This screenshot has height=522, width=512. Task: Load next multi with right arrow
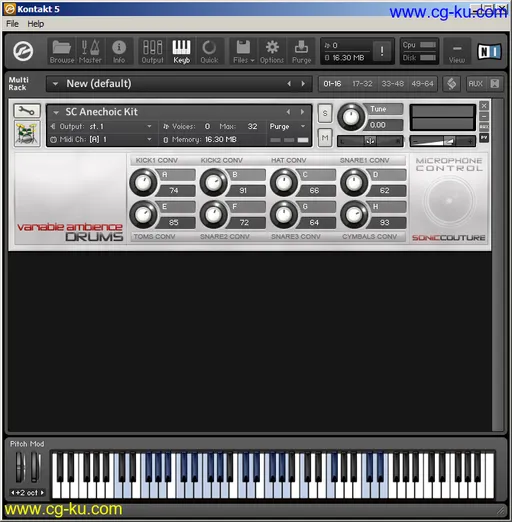click(x=303, y=84)
